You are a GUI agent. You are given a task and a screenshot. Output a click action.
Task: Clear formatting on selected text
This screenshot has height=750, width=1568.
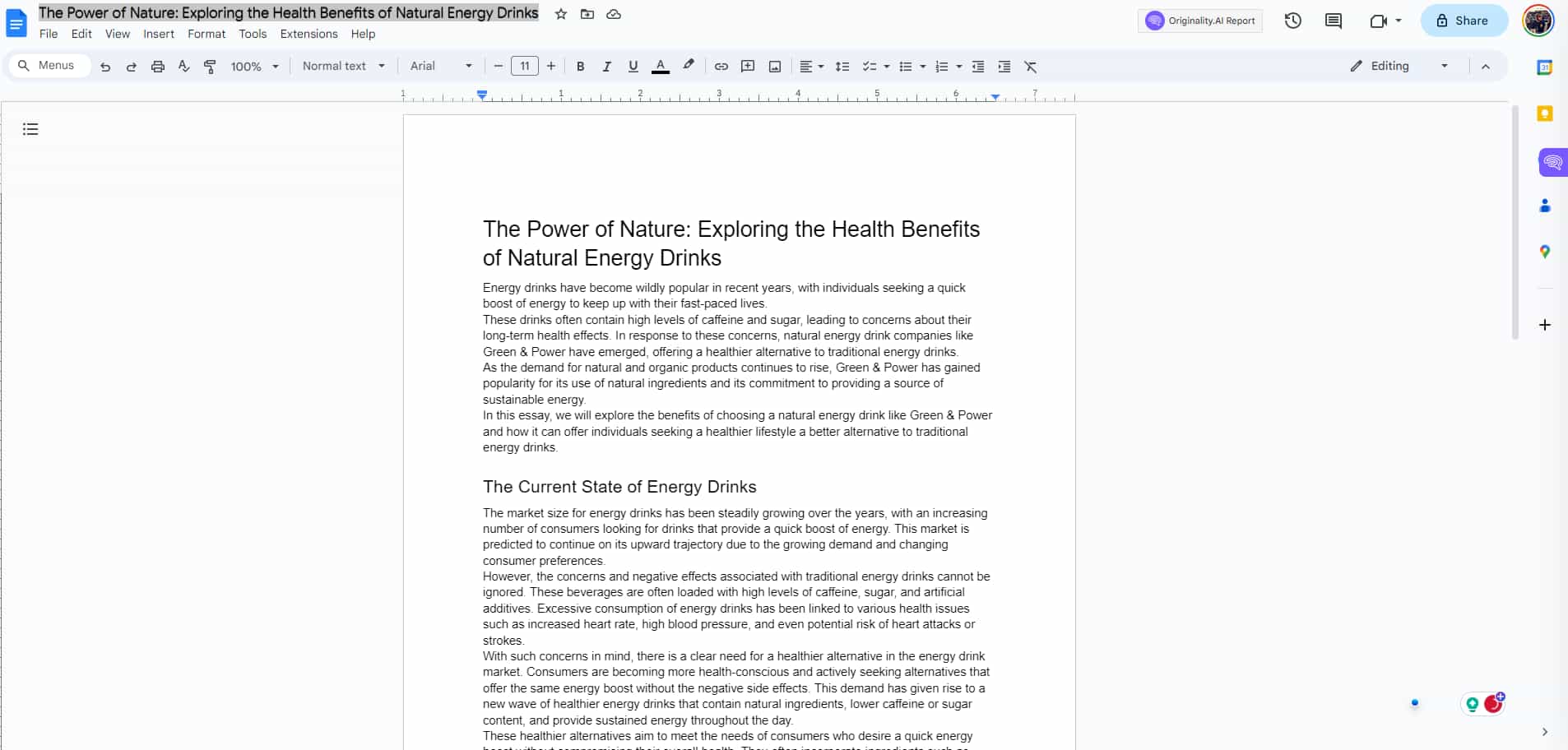(x=1031, y=67)
